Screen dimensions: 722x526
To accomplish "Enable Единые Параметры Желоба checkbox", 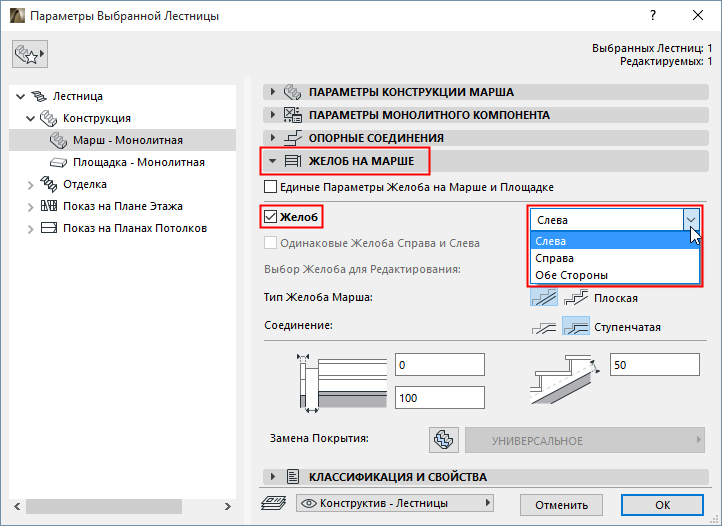I will pos(270,187).
